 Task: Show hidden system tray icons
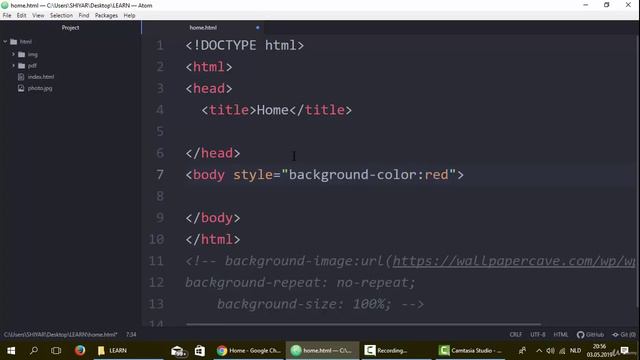(539, 351)
